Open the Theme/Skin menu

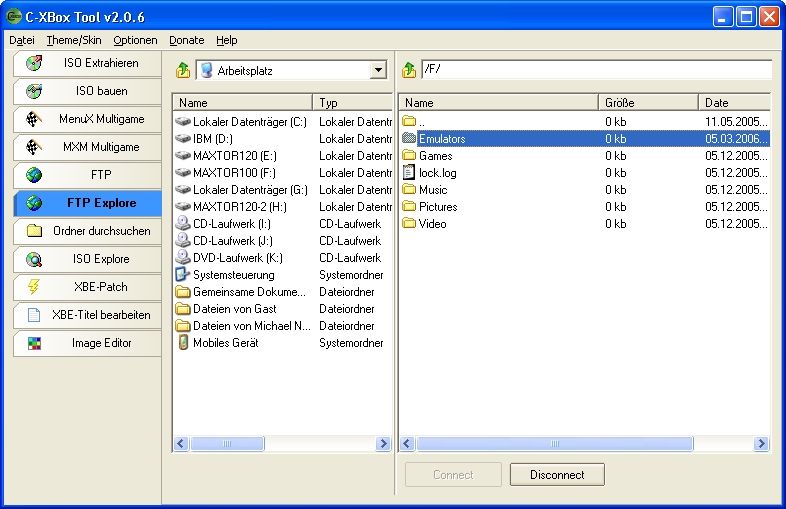click(x=74, y=40)
